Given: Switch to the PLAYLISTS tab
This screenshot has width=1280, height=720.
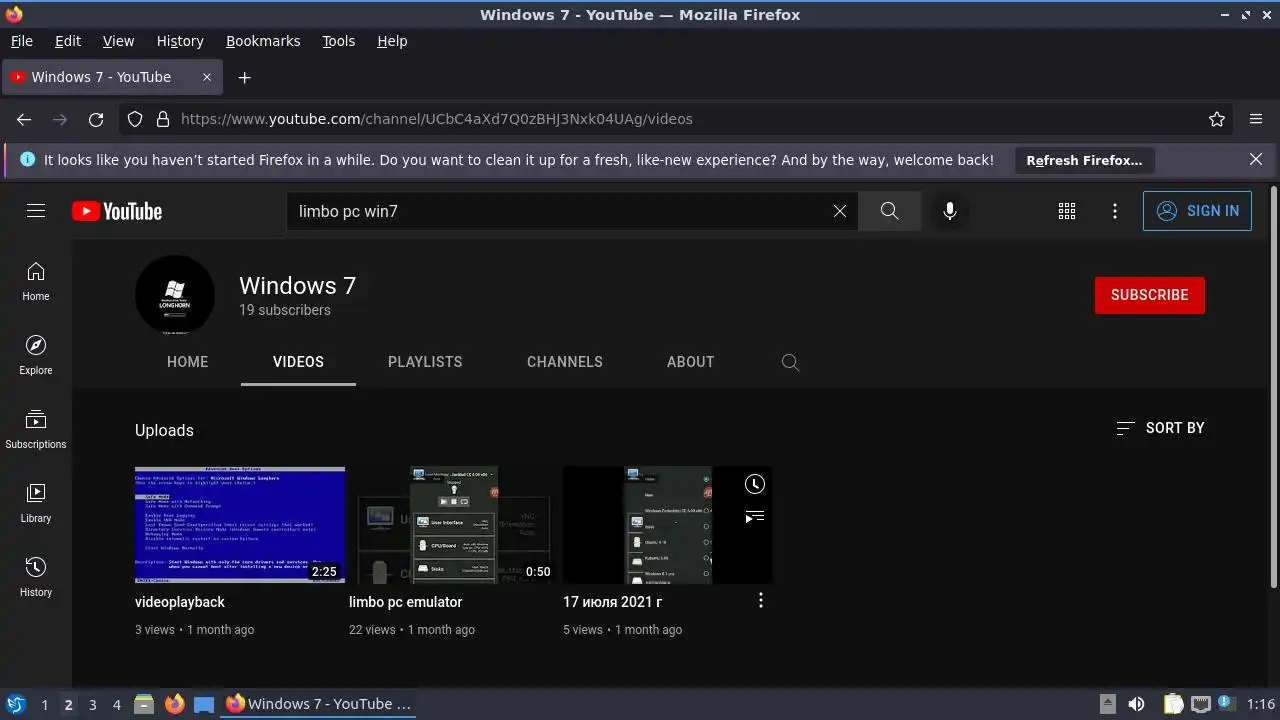Looking at the screenshot, I should (x=425, y=362).
